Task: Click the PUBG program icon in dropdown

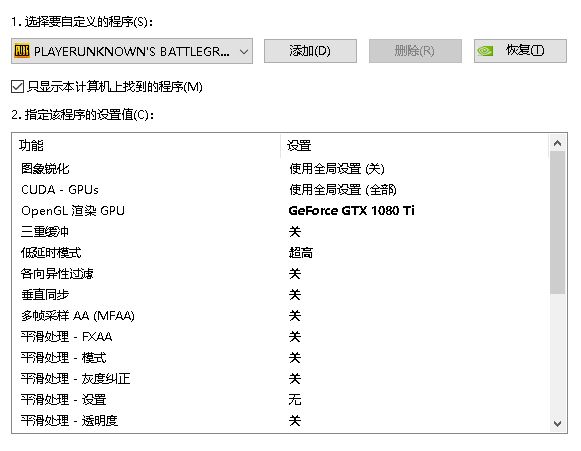Action: [21, 51]
